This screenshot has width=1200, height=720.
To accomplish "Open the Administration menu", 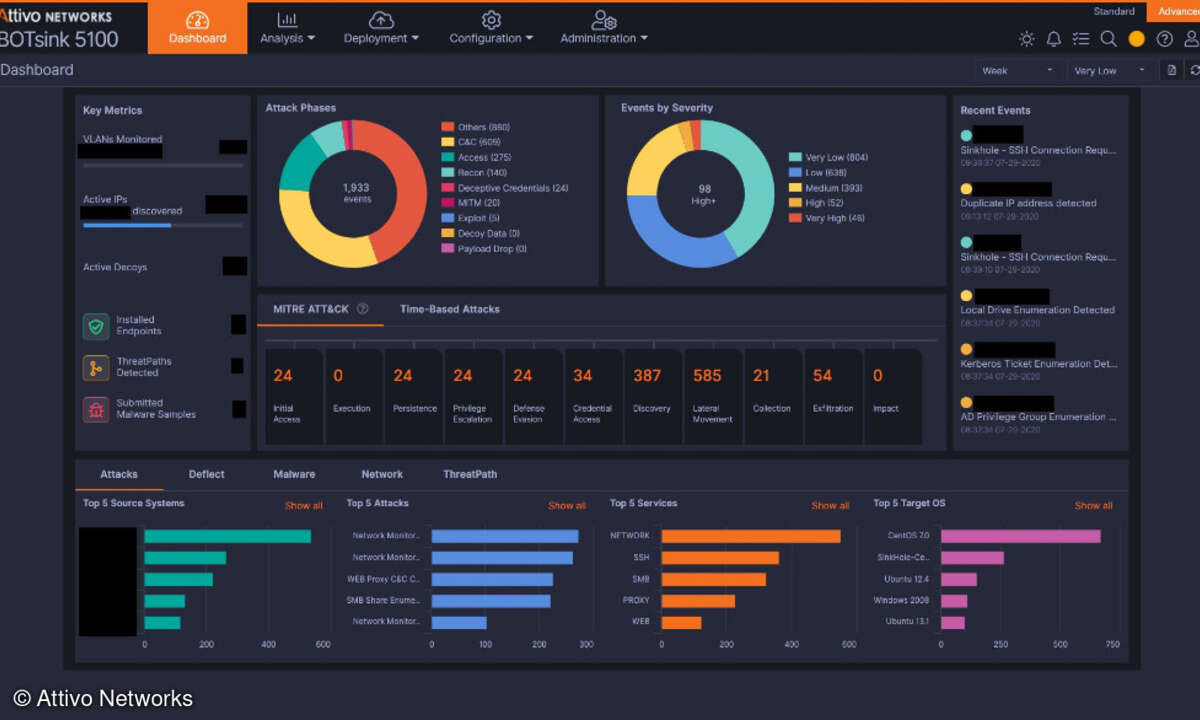I will [x=604, y=28].
